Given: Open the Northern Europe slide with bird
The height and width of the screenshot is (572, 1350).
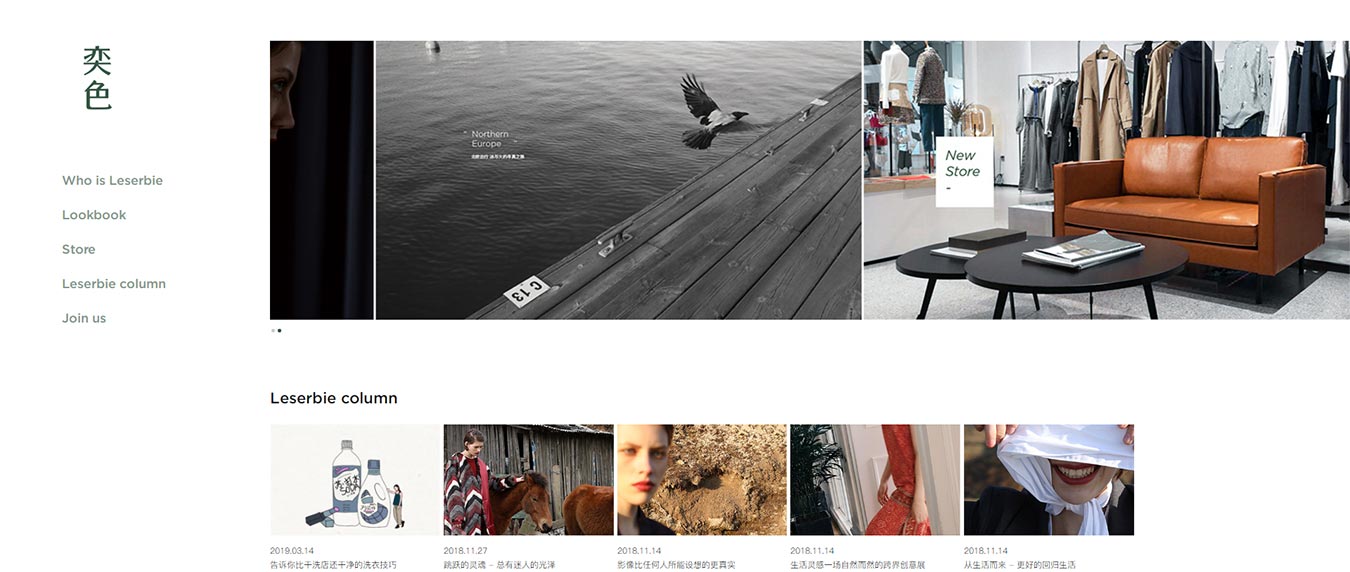Looking at the screenshot, I should tap(618, 180).
